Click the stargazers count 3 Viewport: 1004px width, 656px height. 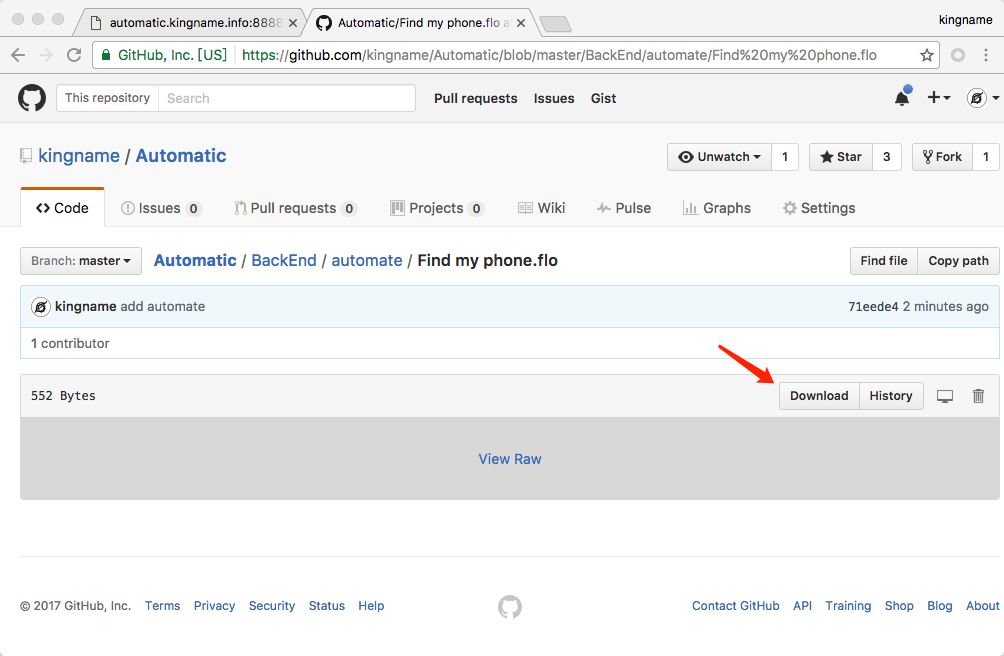(x=887, y=157)
